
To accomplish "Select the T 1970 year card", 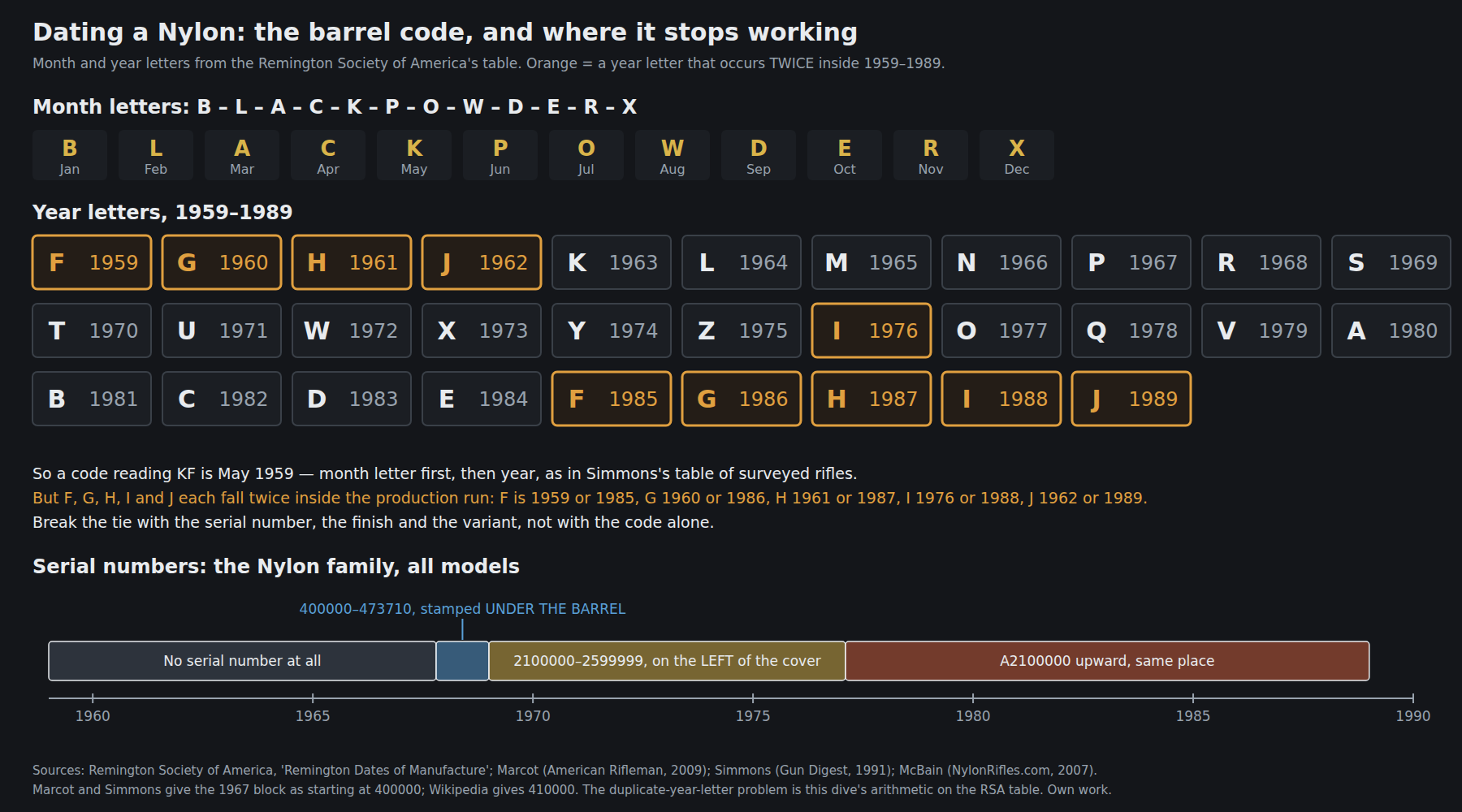I will pos(92,330).
